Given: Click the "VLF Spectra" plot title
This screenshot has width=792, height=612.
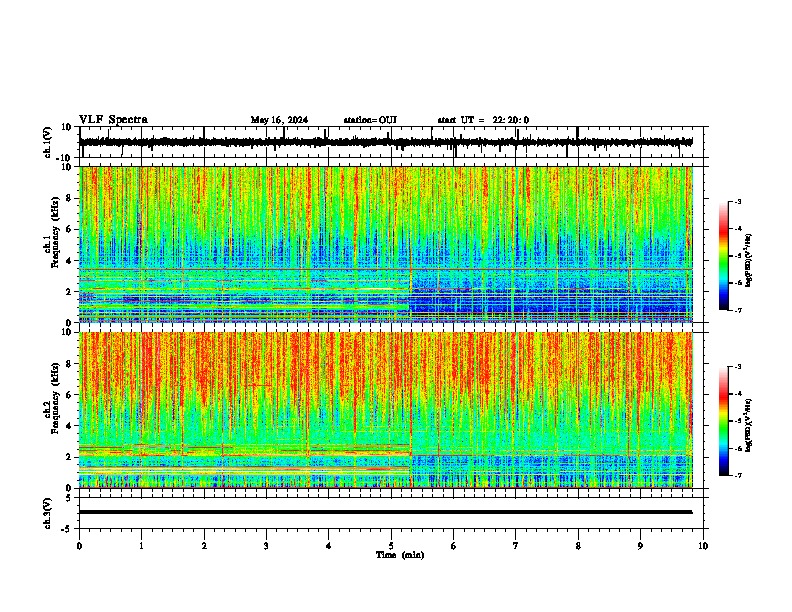Looking at the screenshot, I should tap(113, 120).
